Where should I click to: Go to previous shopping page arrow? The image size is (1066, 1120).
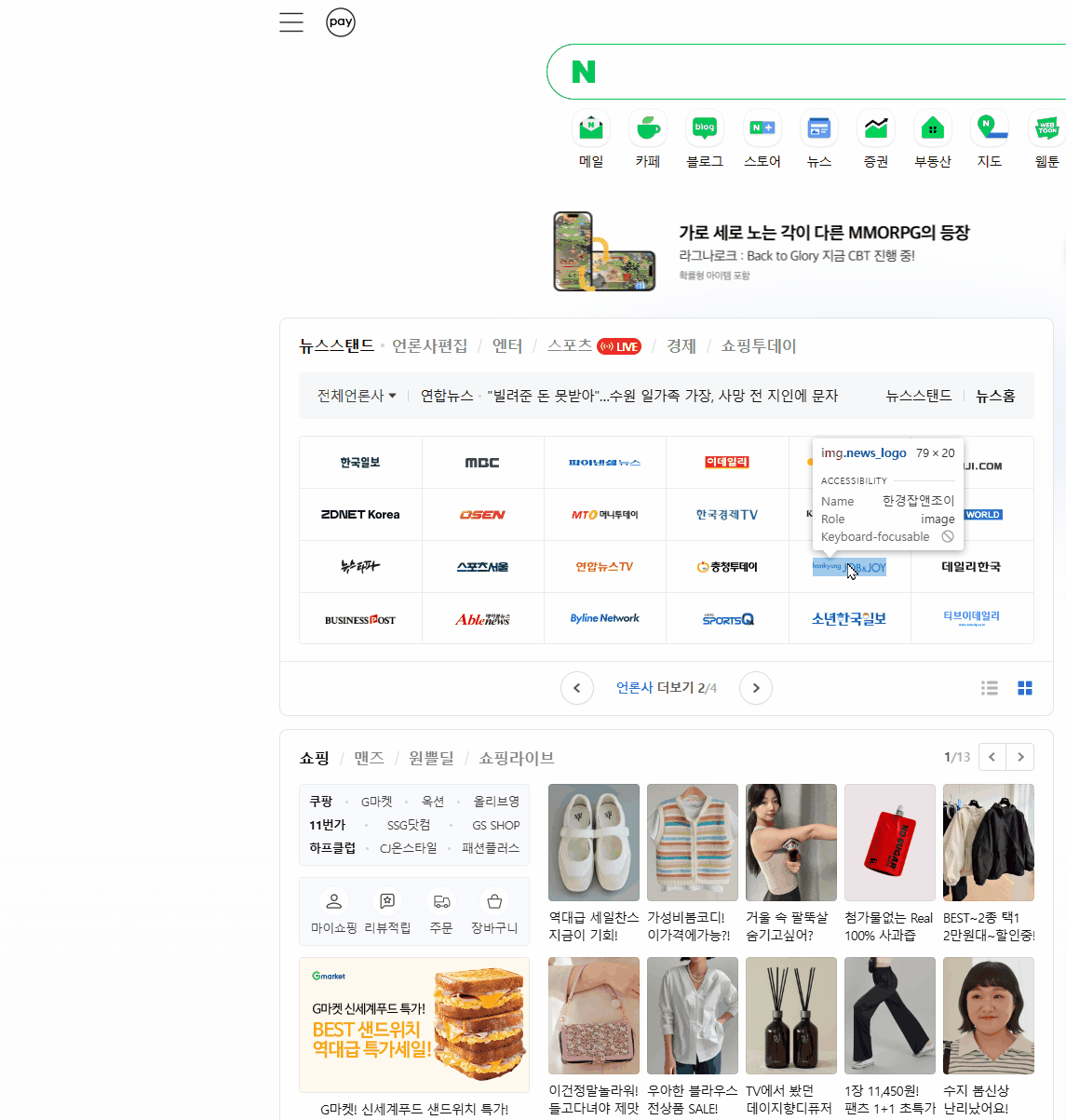click(992, 757)
